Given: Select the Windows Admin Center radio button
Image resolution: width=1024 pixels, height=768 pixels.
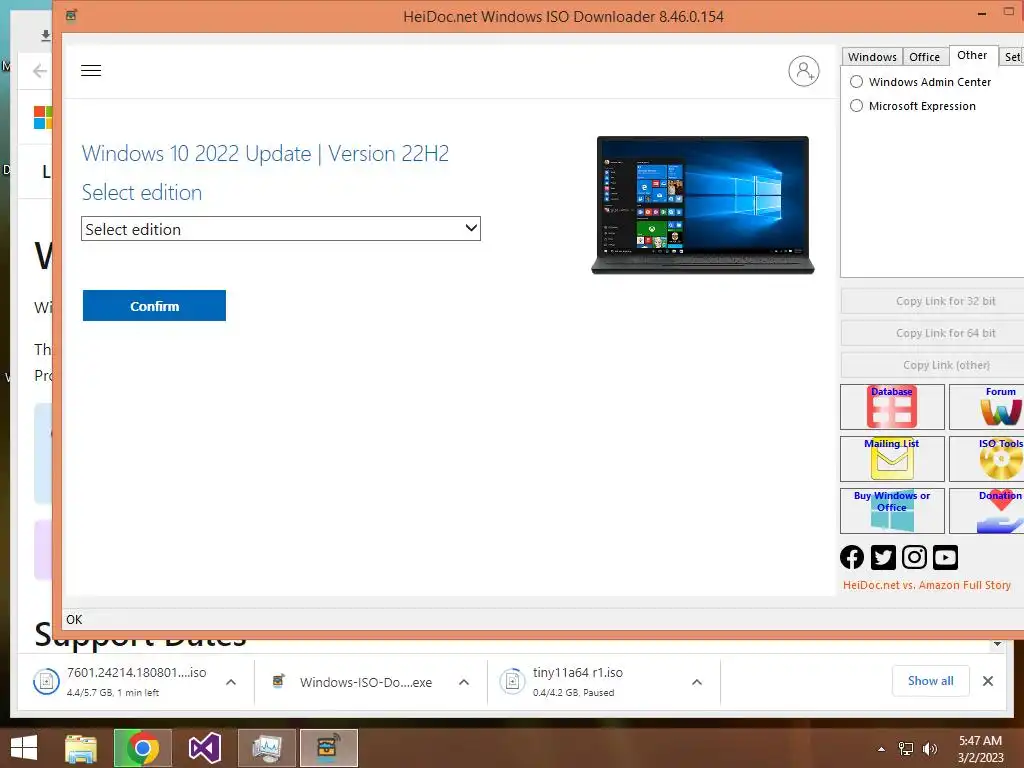Looking at the screenshot, I should click(856, 82).
